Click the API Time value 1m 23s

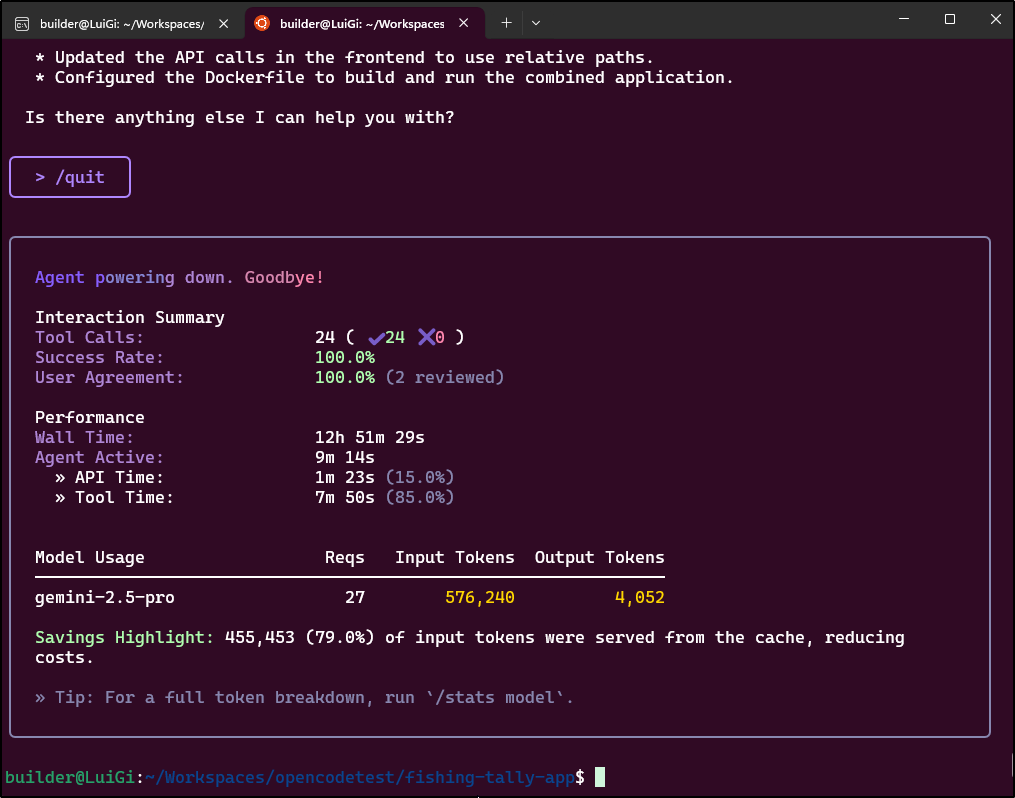(345, 478)
